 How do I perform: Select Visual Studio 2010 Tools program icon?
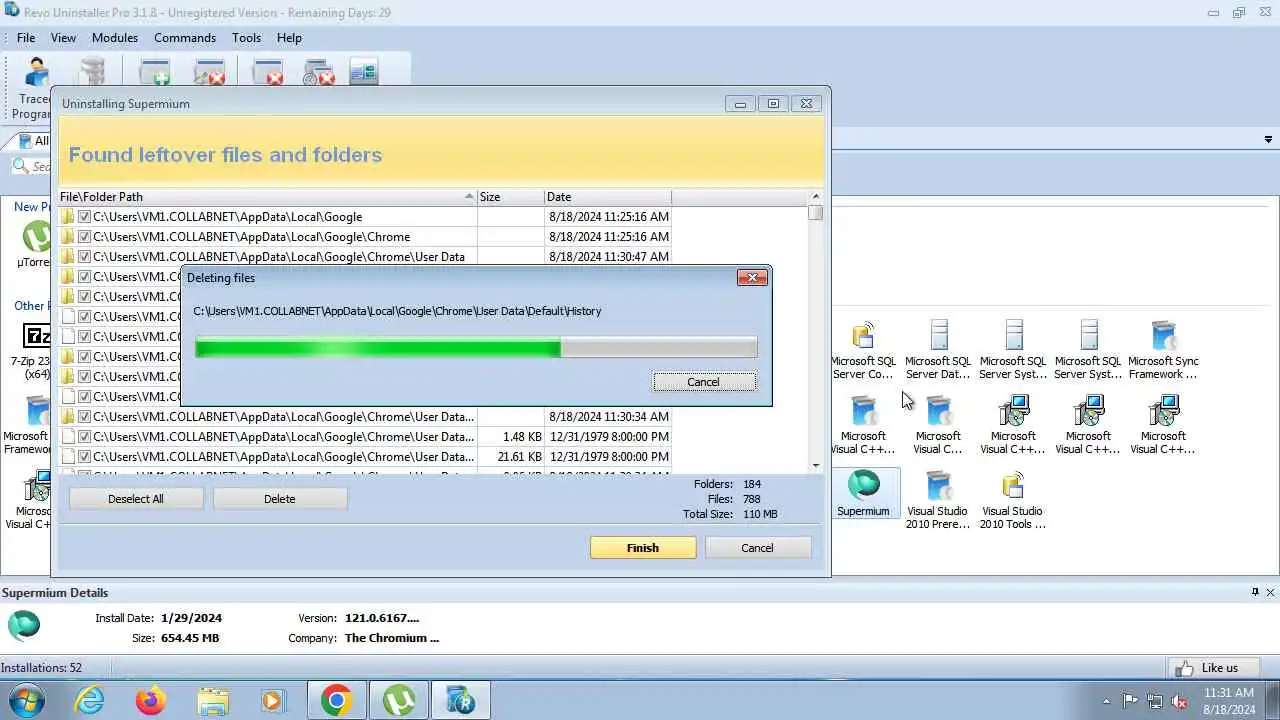point(1013,500)
